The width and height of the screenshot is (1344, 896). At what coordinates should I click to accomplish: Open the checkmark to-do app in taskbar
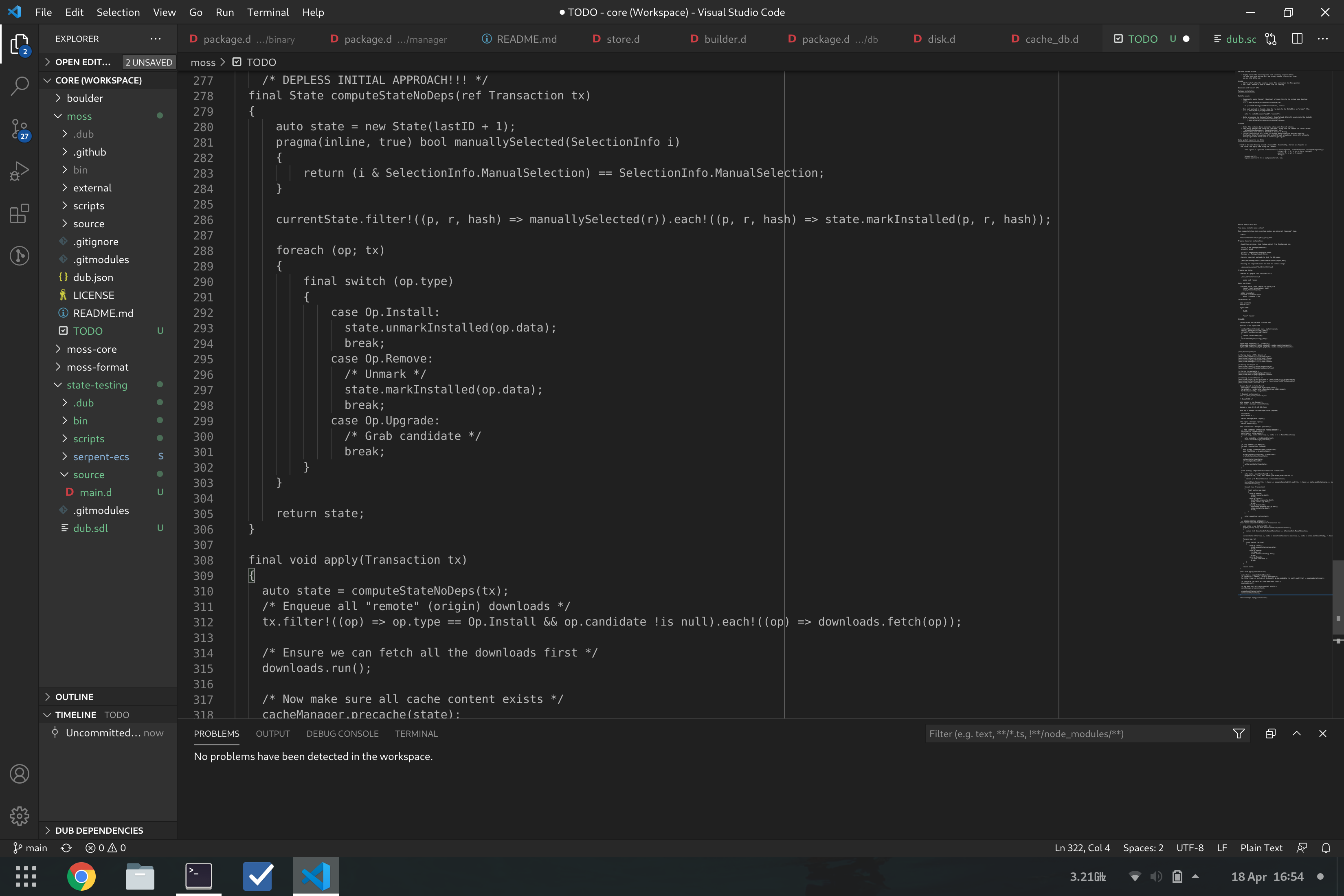(x=258, y=876)
